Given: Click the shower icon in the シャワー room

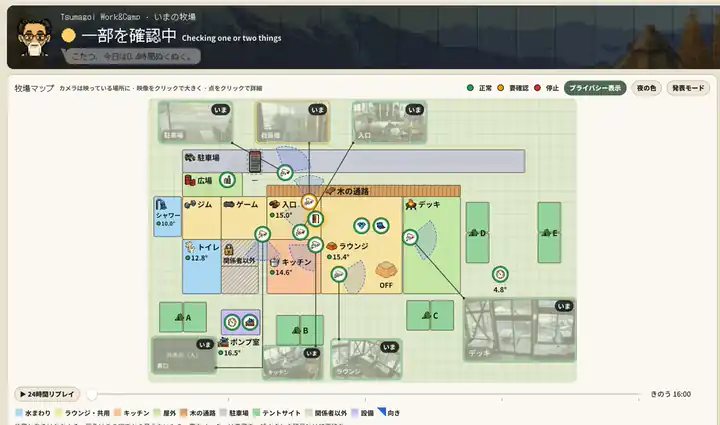Looking at the screenshot, I should tap(162, 204).
